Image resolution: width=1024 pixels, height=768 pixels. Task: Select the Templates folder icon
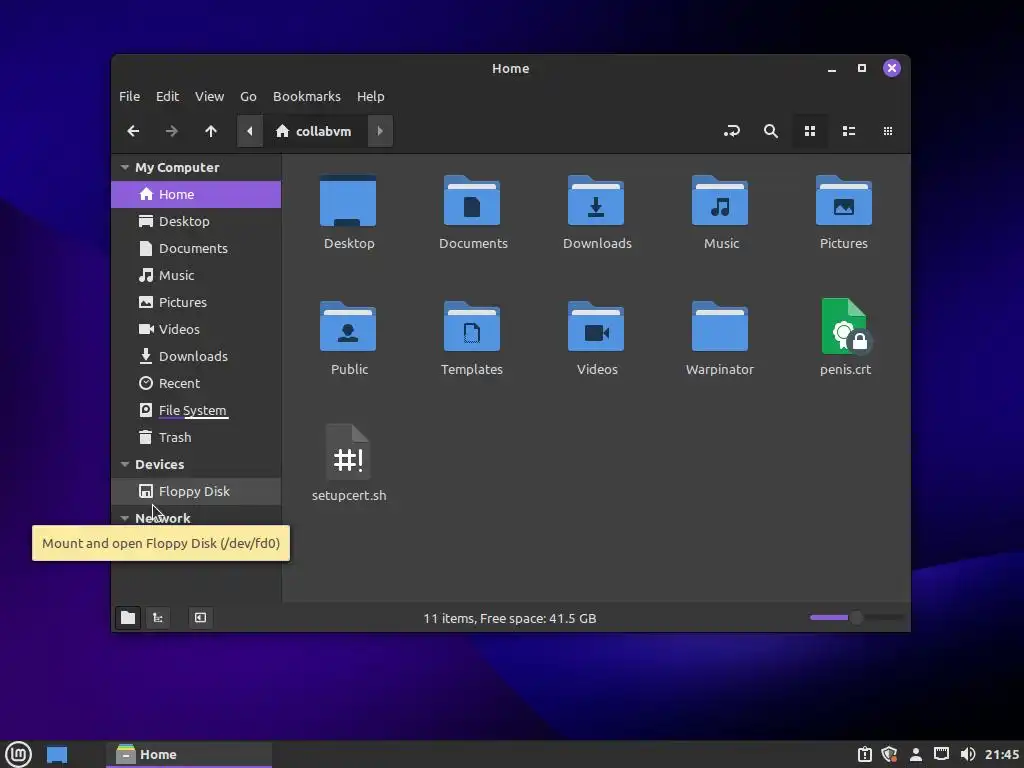coord(472,327)
